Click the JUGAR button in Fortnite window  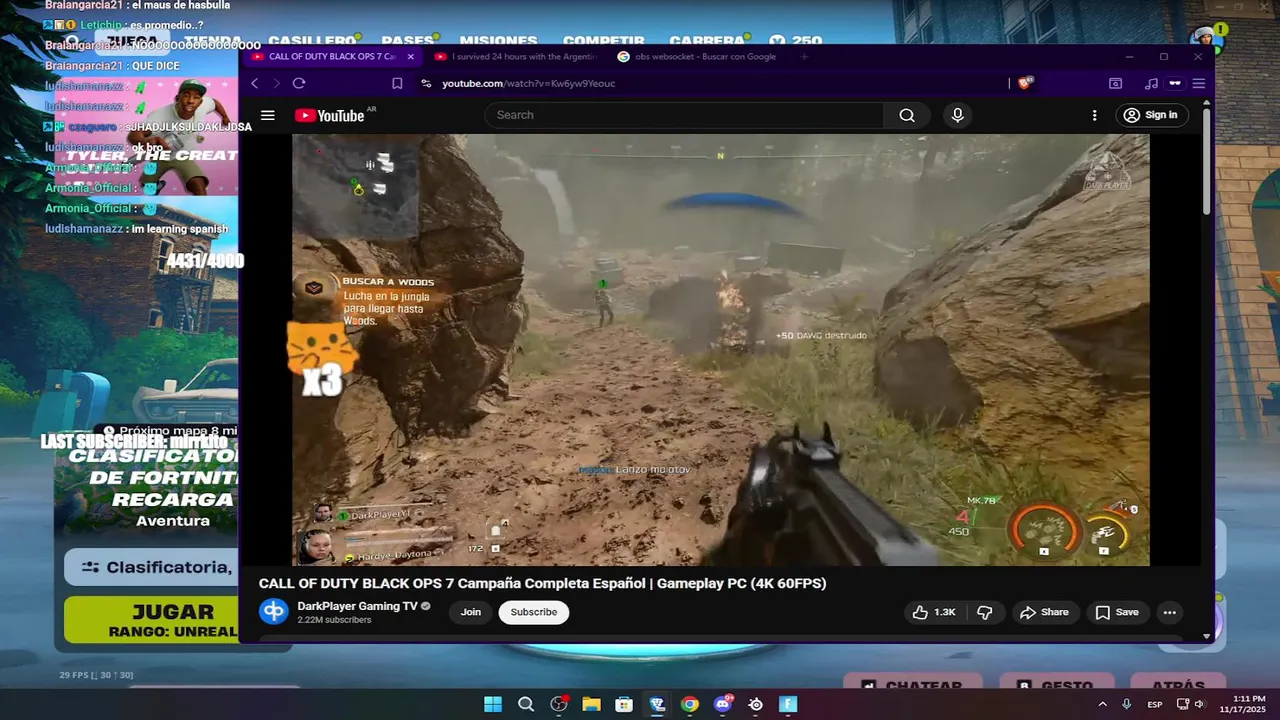(152, 619)
